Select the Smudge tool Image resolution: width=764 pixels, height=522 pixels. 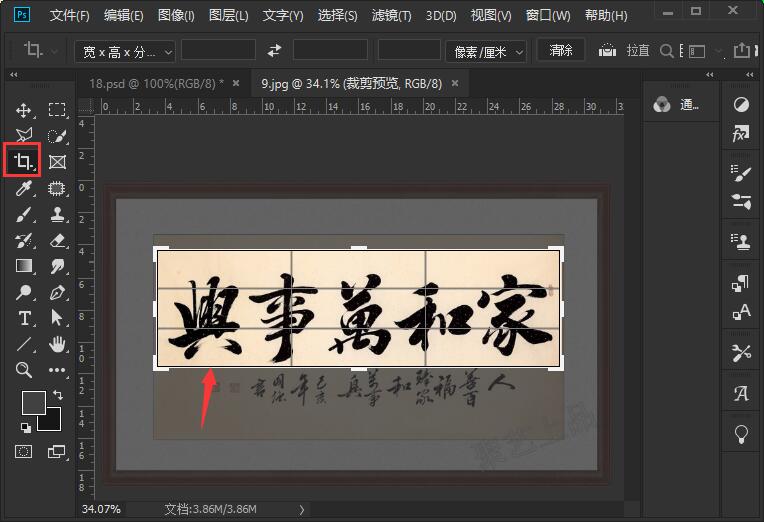(57, 266)
